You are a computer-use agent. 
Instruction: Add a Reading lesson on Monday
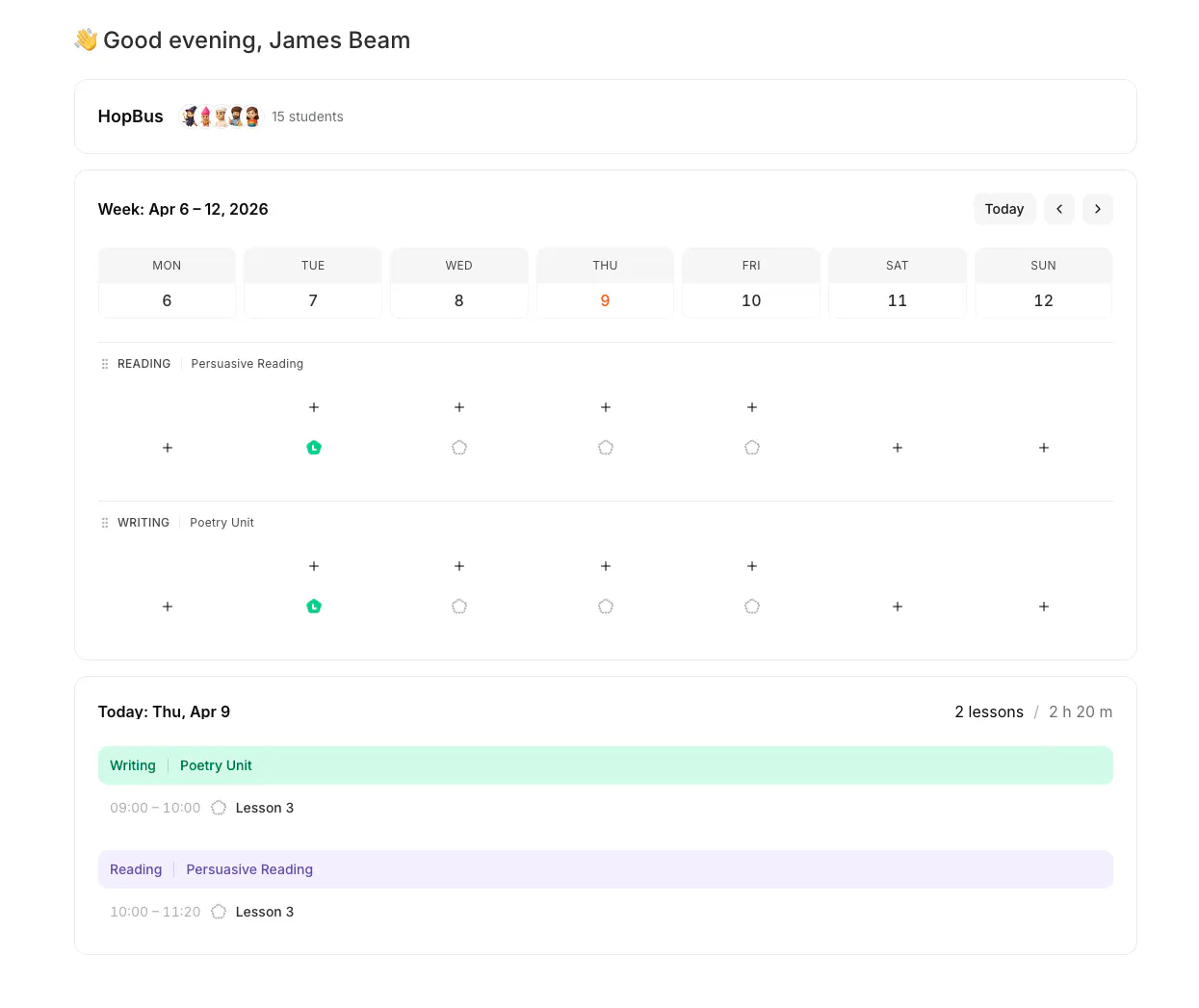click(168, 448)
